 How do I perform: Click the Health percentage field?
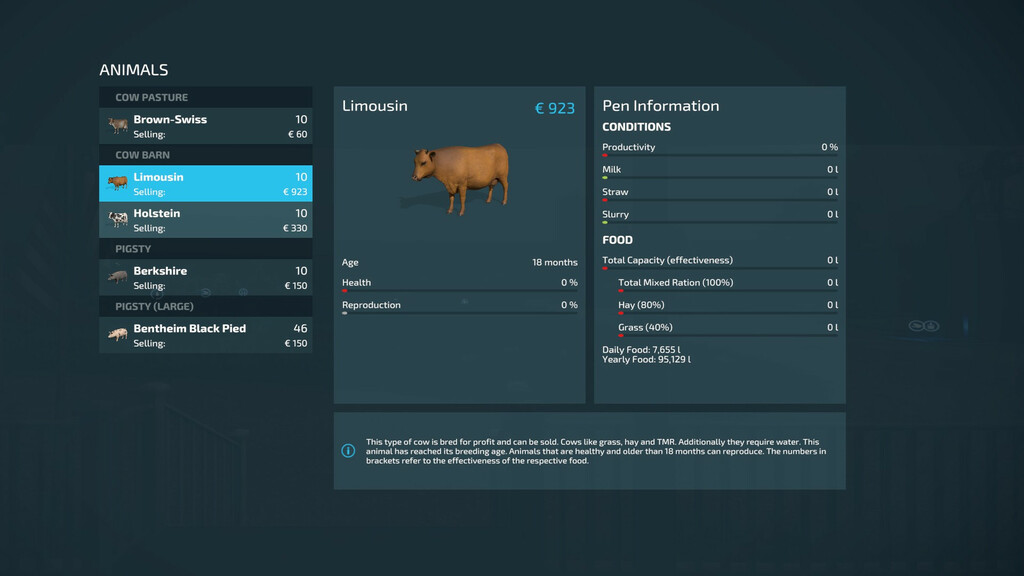tap(458, 283)
